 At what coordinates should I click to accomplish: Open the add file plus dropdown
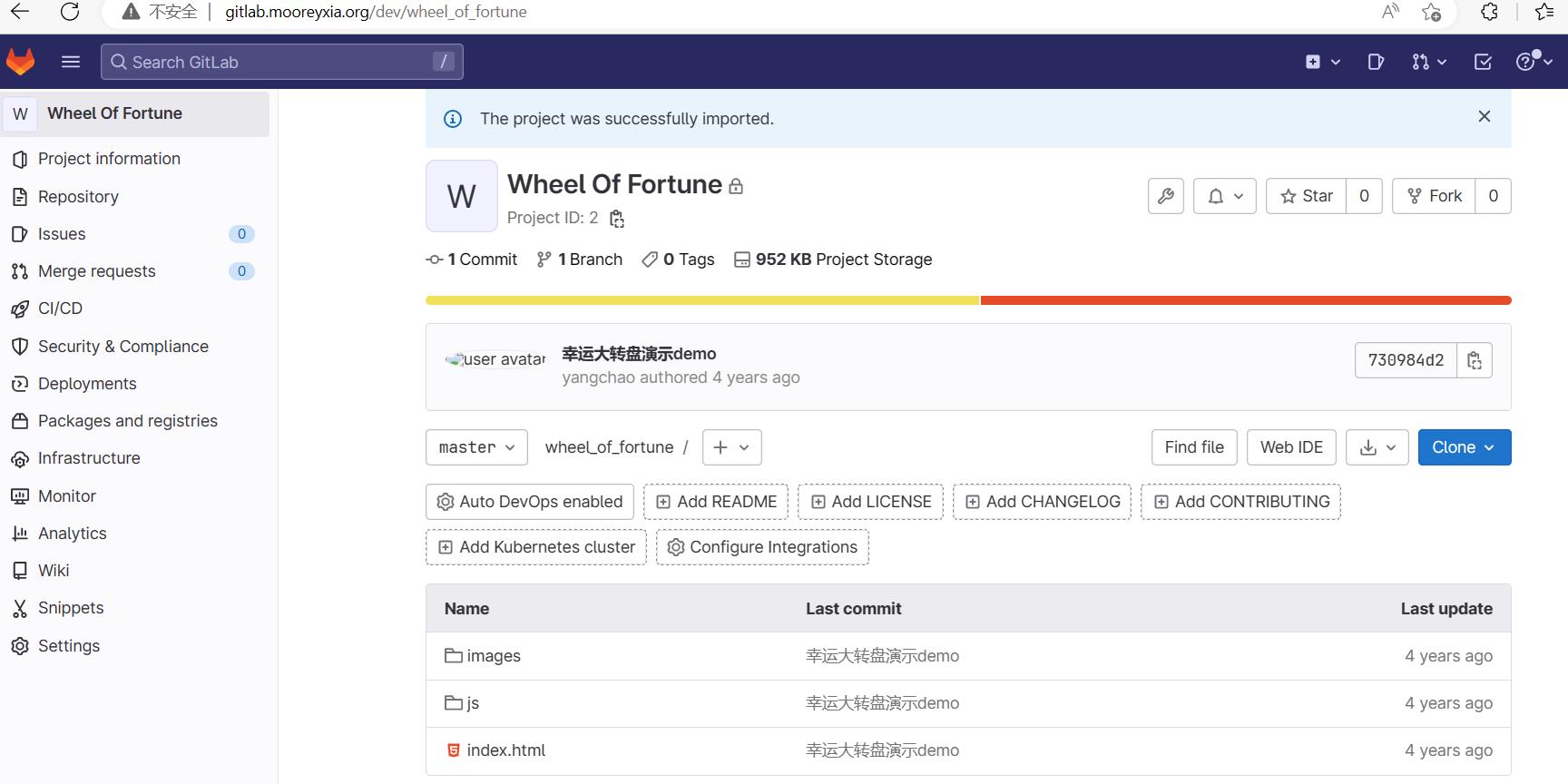[x=731, y=447]
